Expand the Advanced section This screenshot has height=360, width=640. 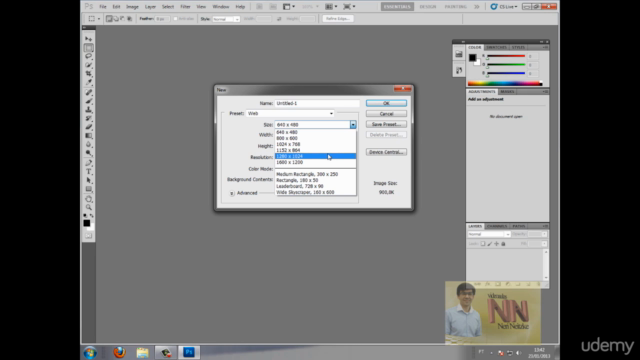[232, 193]
